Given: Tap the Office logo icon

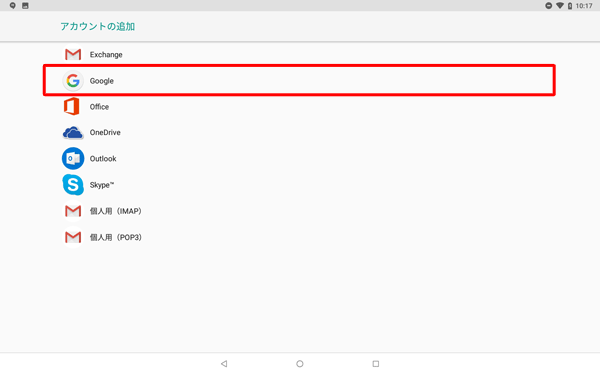Looking at the screenshot, I should tap(72, 106).
